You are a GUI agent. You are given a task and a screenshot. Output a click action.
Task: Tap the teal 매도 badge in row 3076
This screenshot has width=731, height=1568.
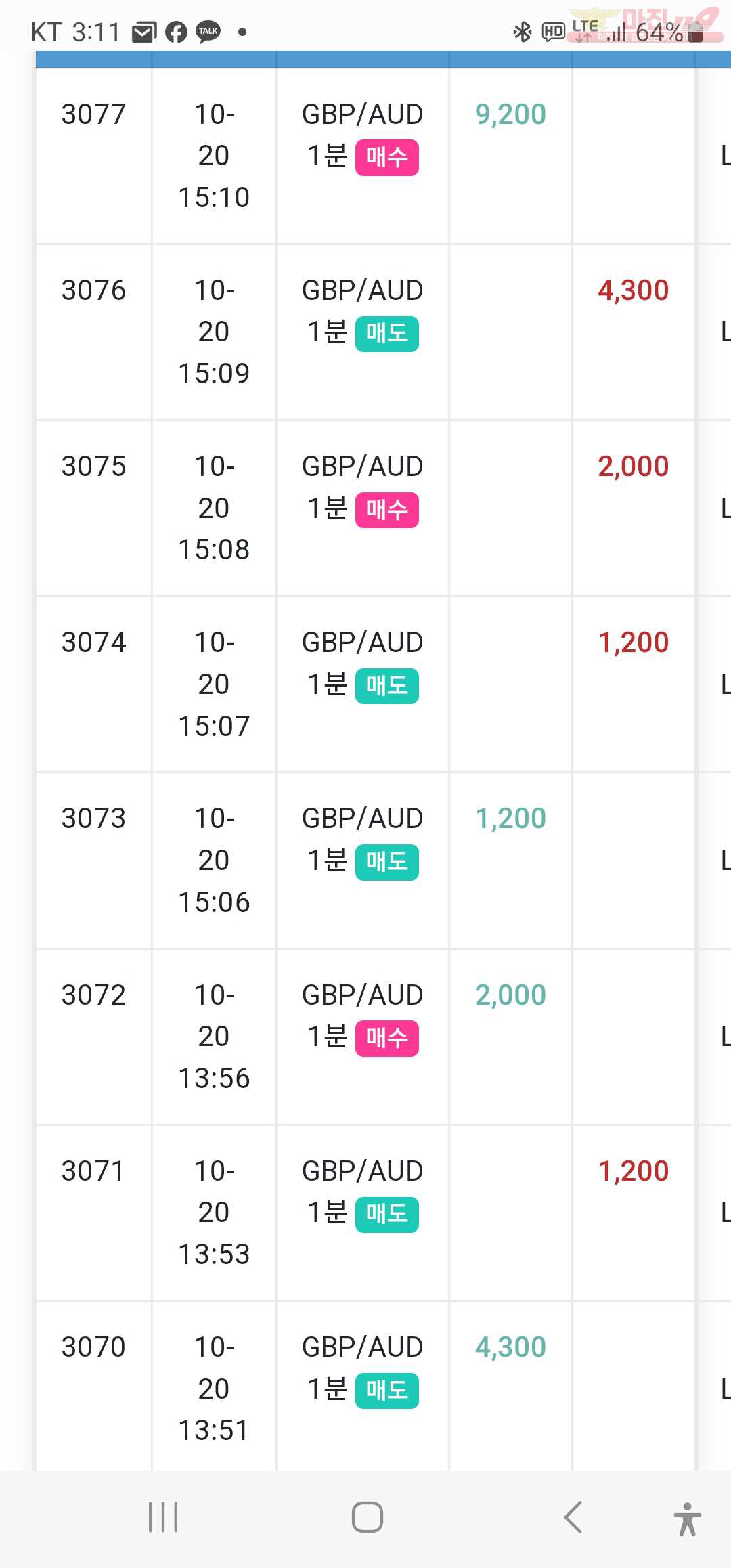pos(387,334)
